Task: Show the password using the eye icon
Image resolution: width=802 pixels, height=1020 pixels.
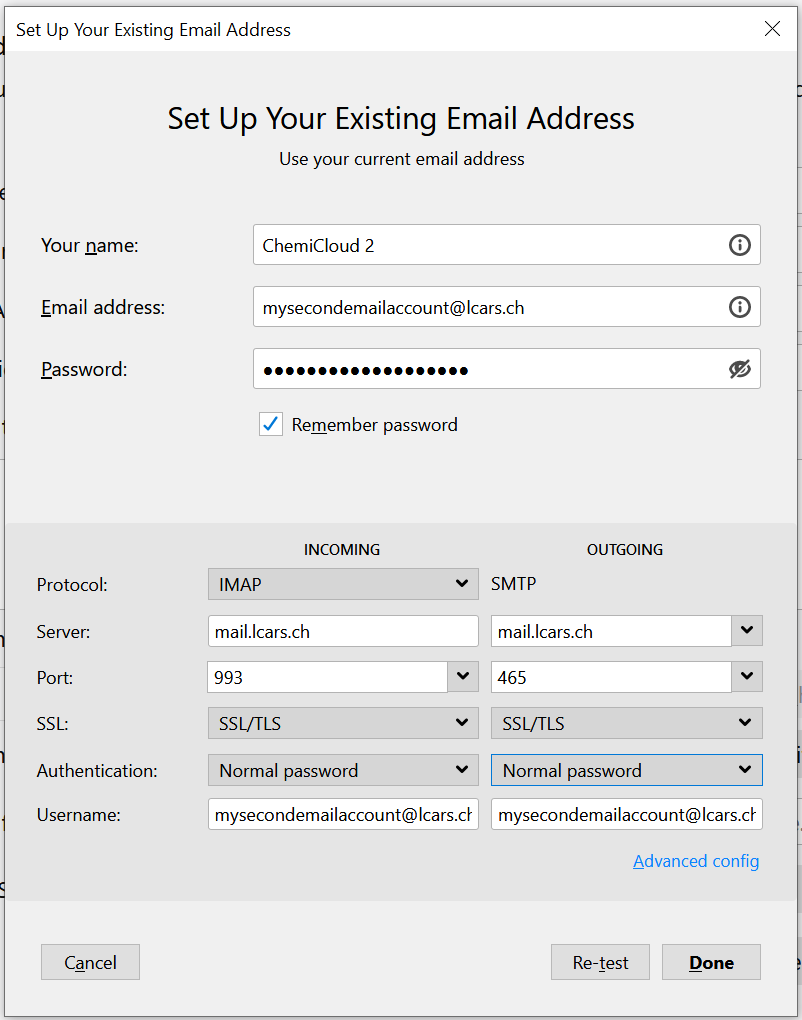Action: (x=739, y=369)
